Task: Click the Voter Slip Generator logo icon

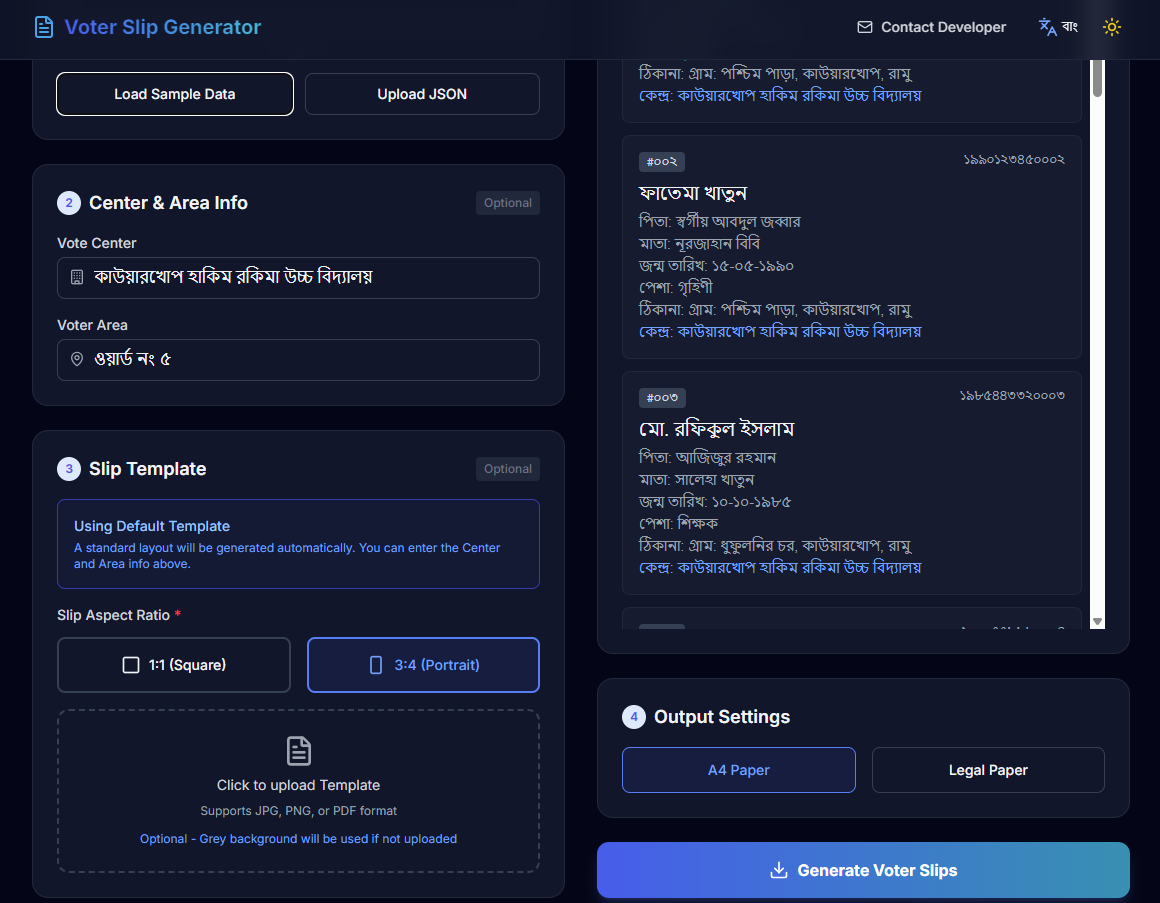Action: 44,27
